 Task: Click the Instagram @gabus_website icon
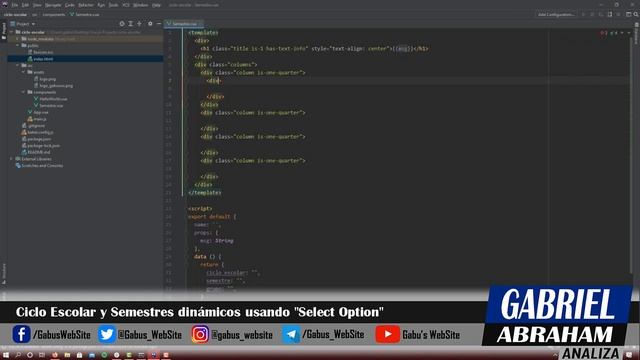point(200,334)
